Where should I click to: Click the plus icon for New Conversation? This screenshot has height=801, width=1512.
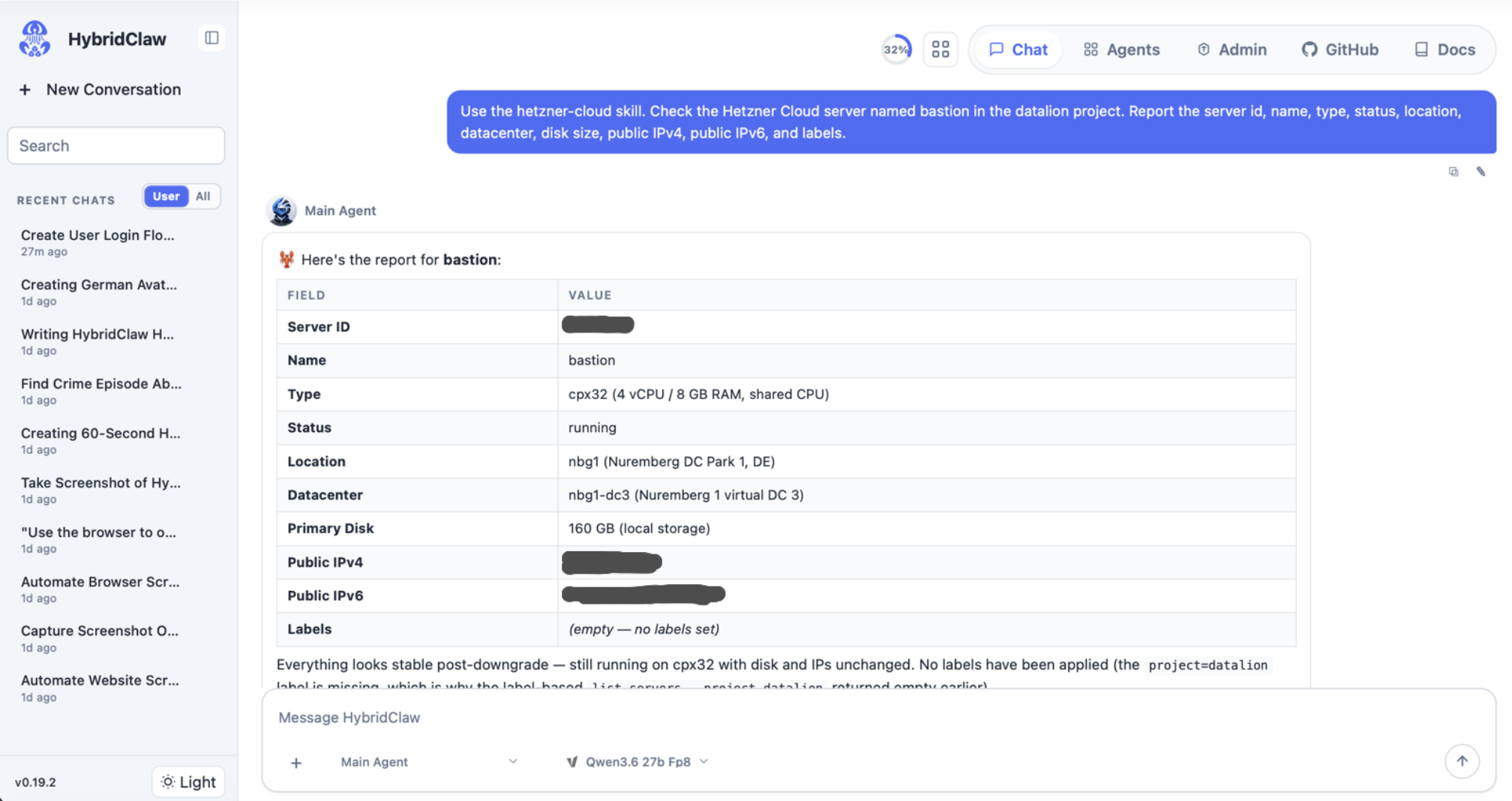(x=25, y=90)
